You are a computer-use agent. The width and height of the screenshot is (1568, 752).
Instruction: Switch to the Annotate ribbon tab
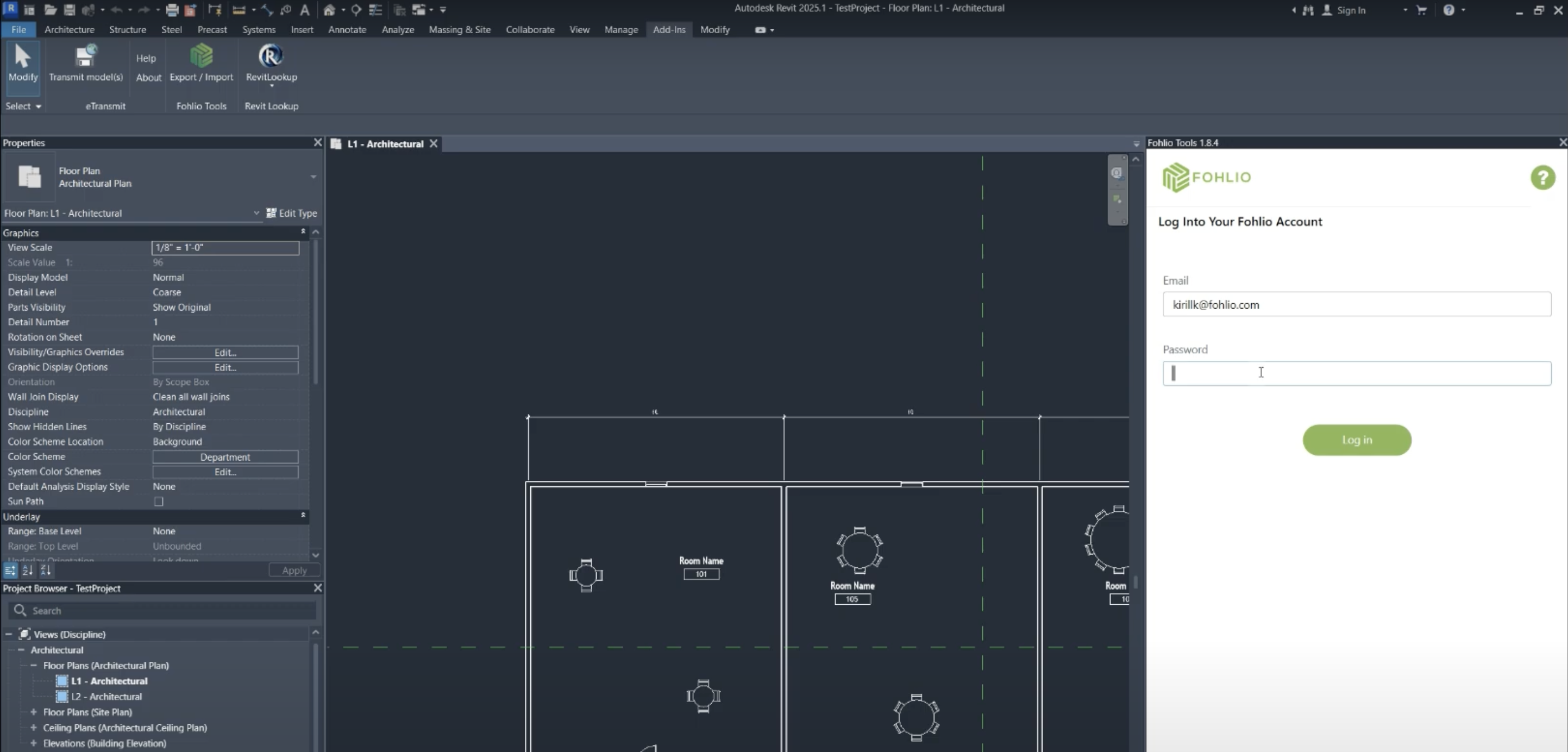pyautogui.click(x=347, y=29)
